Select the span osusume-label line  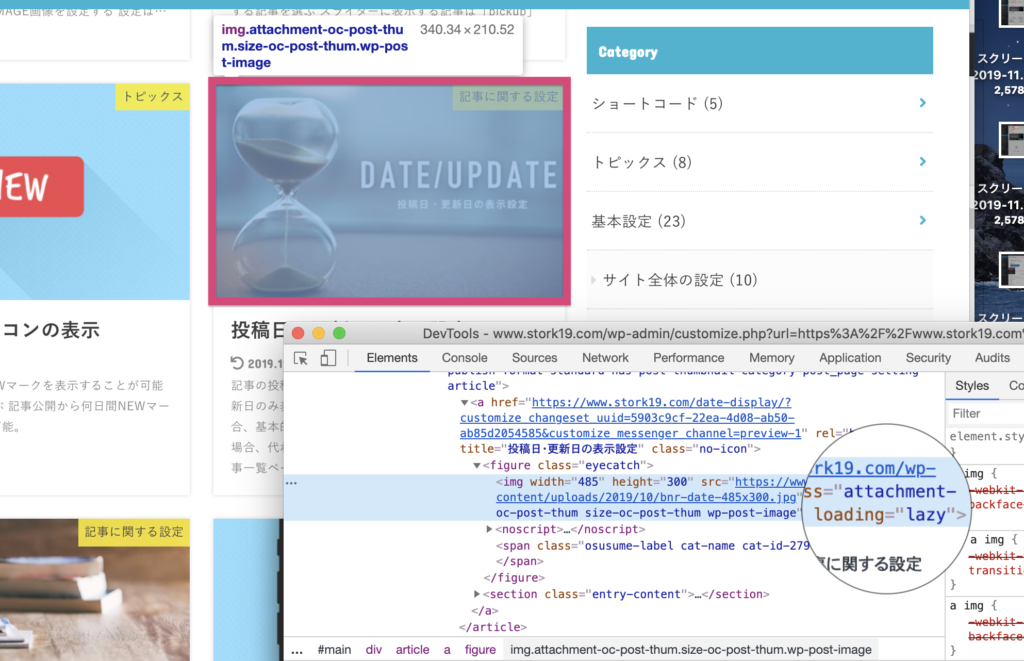(652, 545)
